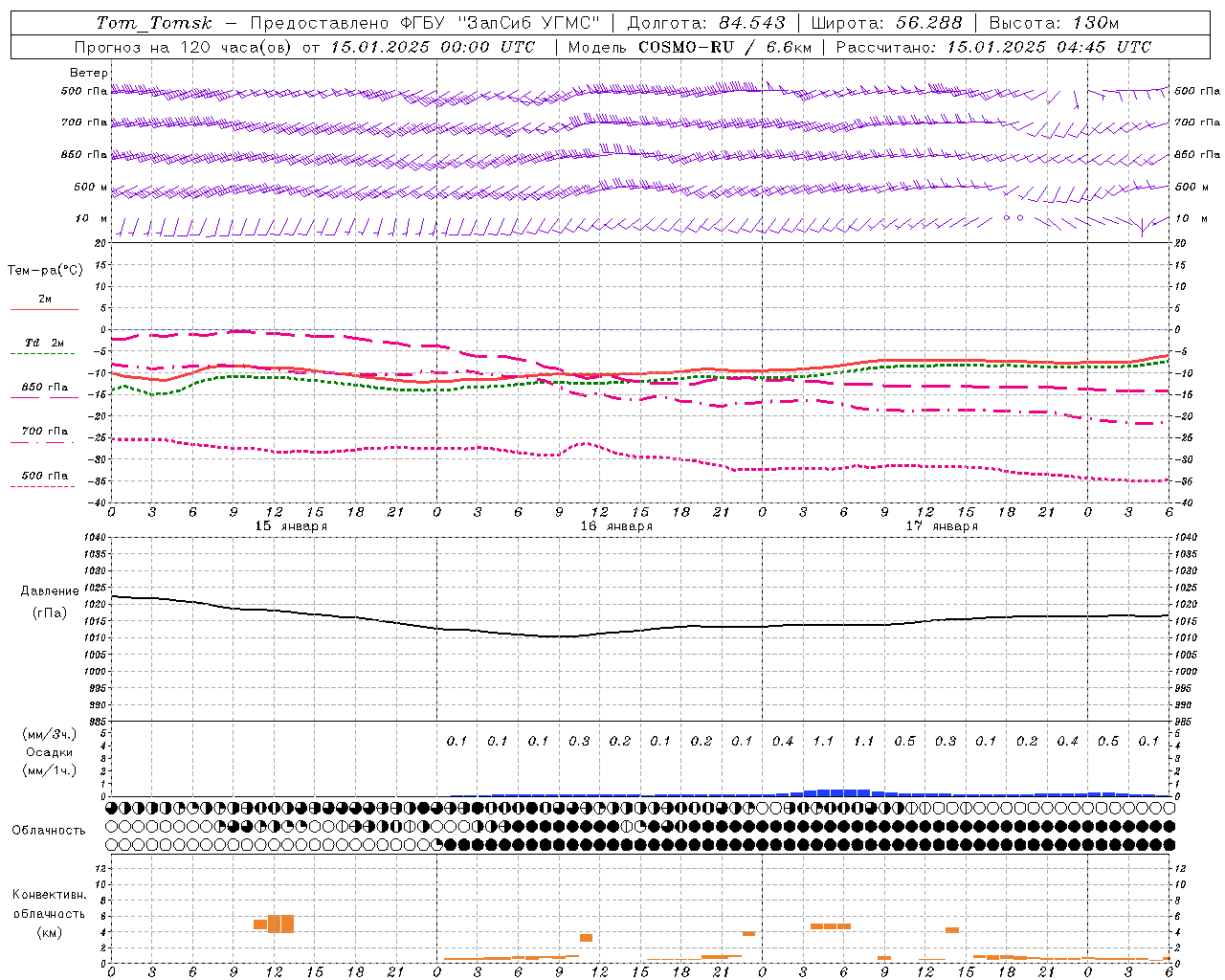Click the 'Конвективн.' chart label
The height and width of the screenshot is (980, 1225).
(x=49, y=895)
